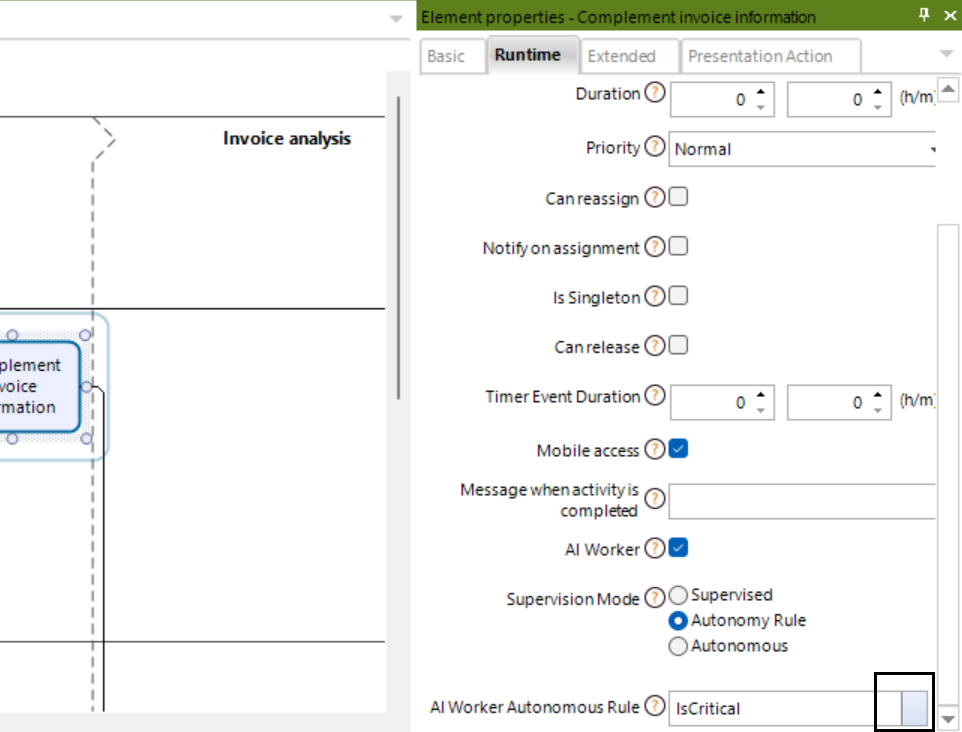Open help icon for Supervision Mode
Viewport: 962px width, 732px height.
[x=655, y=597]
